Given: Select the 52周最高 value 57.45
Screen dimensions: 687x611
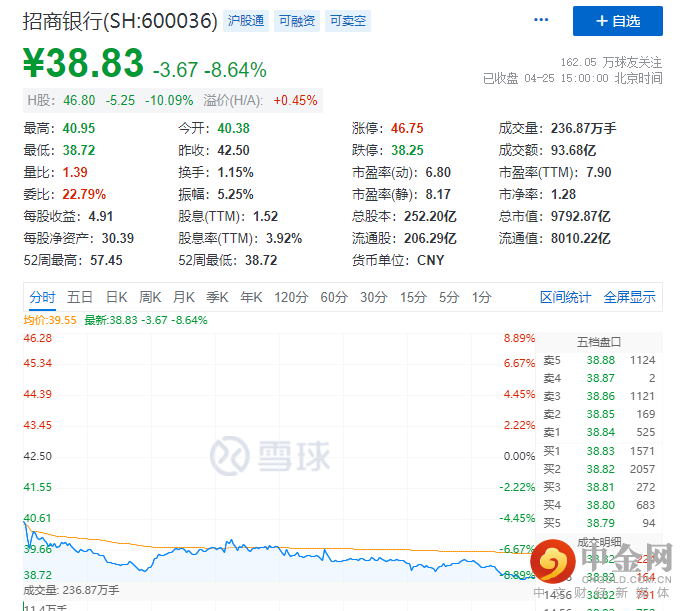Looking at the screenshot, I should [x=106, y=260].
